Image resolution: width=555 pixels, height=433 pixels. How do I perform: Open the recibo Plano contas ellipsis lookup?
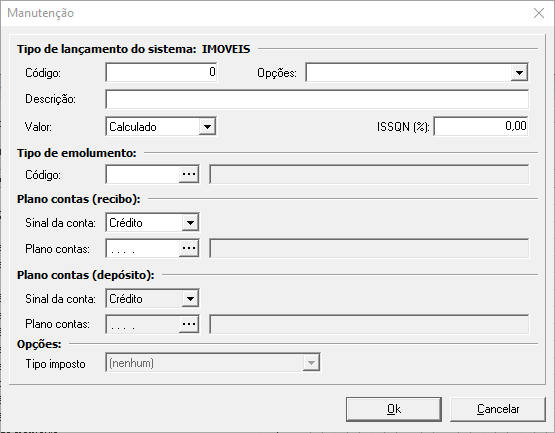point(189,248)
